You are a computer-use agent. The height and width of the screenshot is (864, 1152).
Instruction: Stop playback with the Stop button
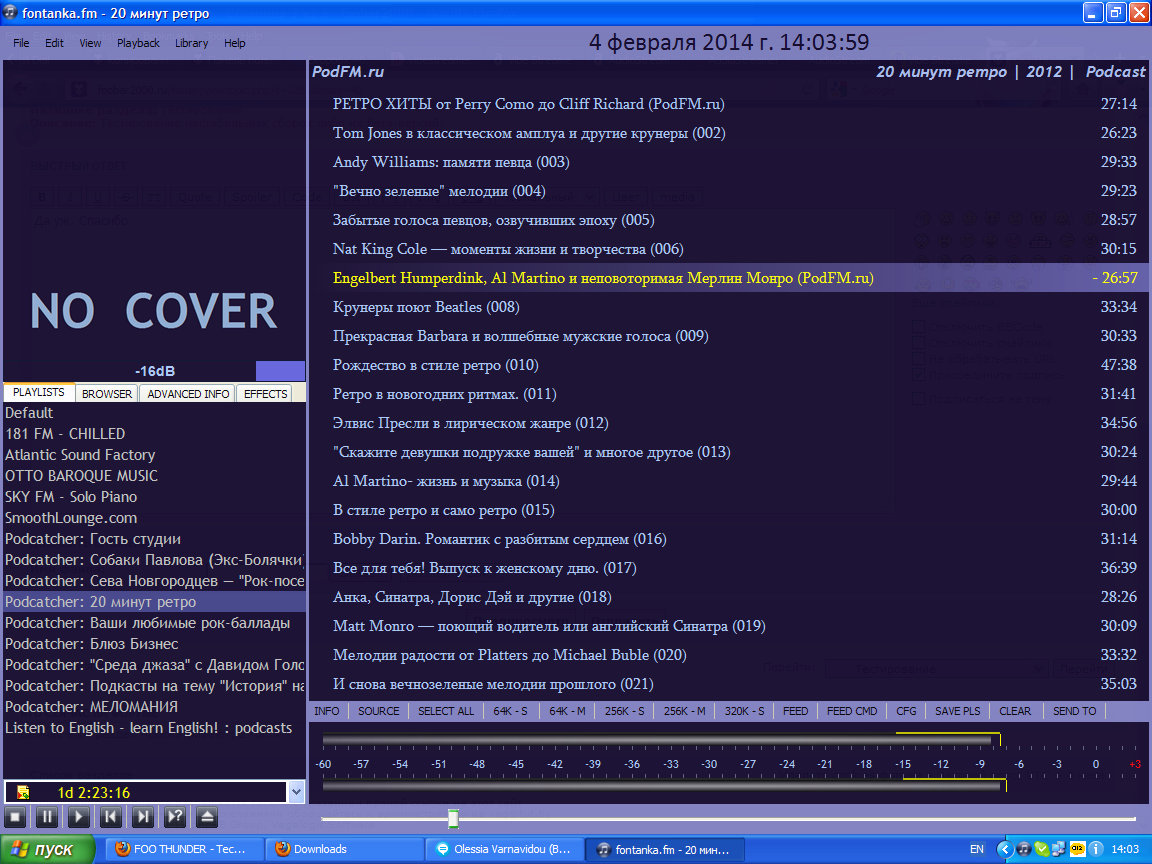click(x=15, y=817)
